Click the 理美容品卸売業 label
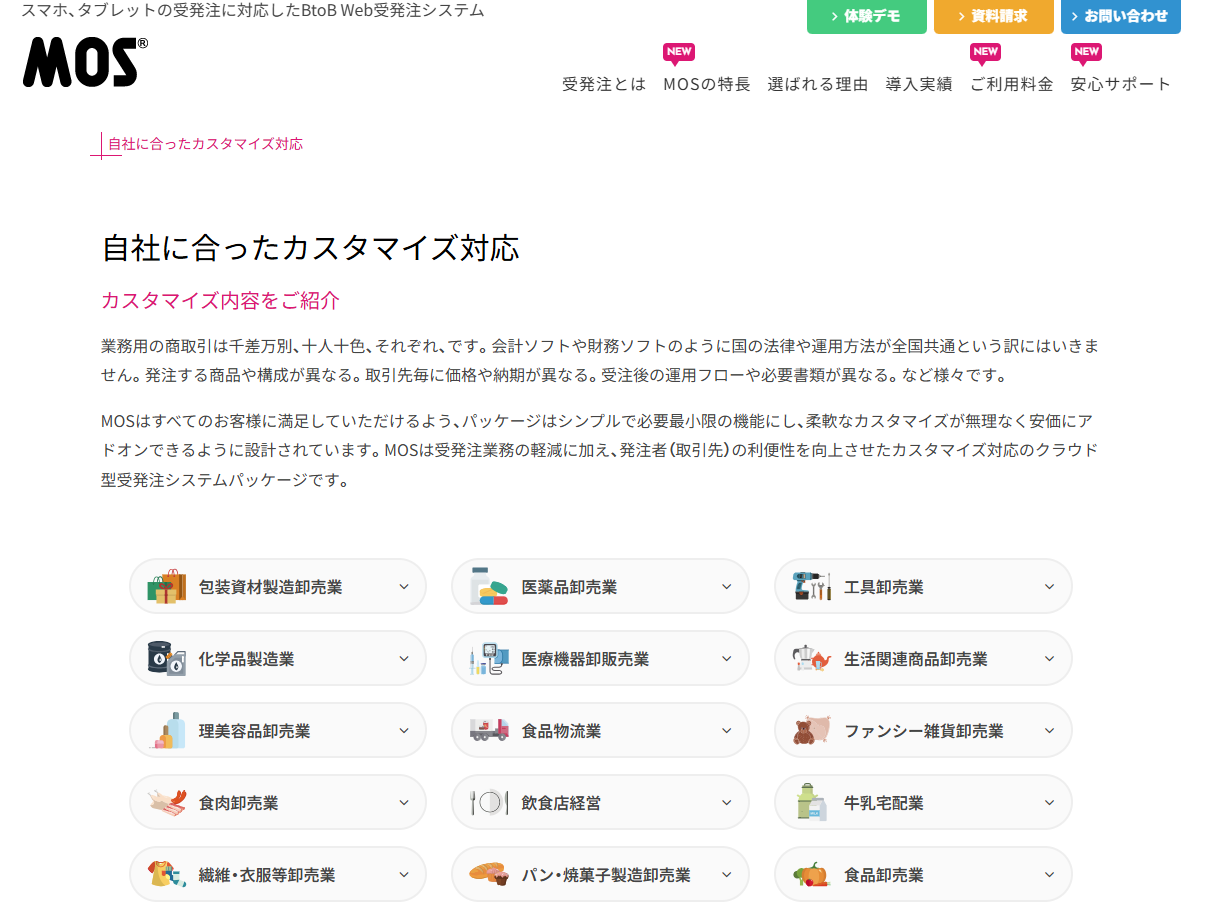 point(255,731)
